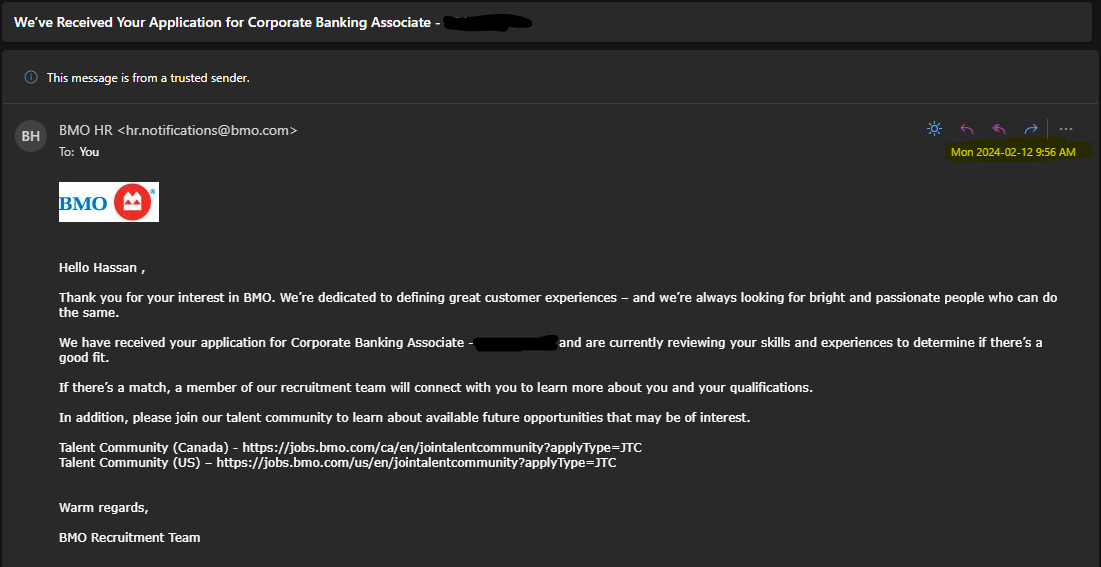Click the 'Warm regards' closing line
Screen dimensions: 1101x567
[x=104, y=507]
